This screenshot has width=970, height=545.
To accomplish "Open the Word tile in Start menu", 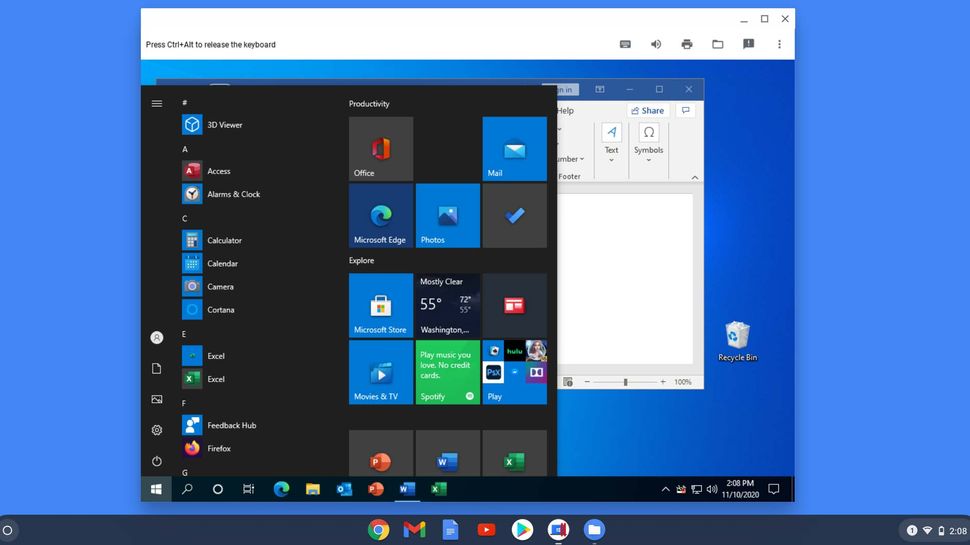I will coord(448,454).
